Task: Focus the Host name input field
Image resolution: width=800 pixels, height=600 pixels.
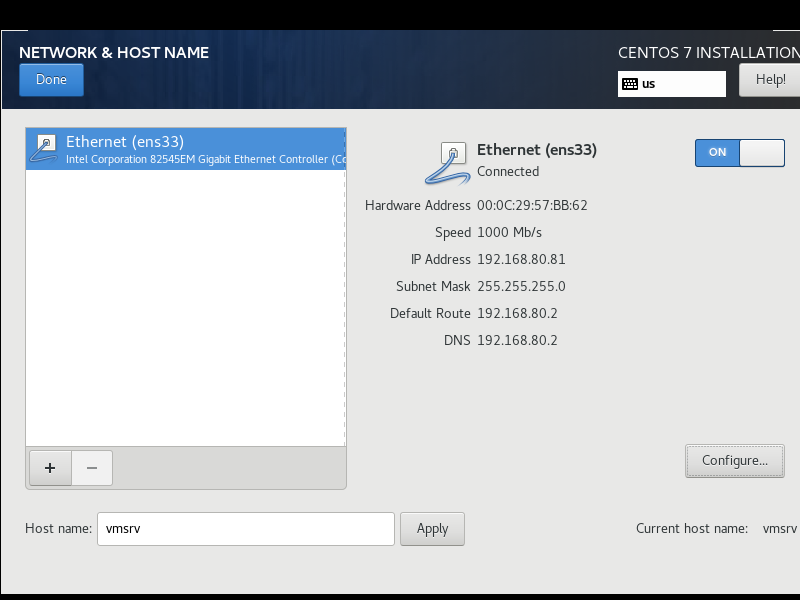Action: coord(246,529)
